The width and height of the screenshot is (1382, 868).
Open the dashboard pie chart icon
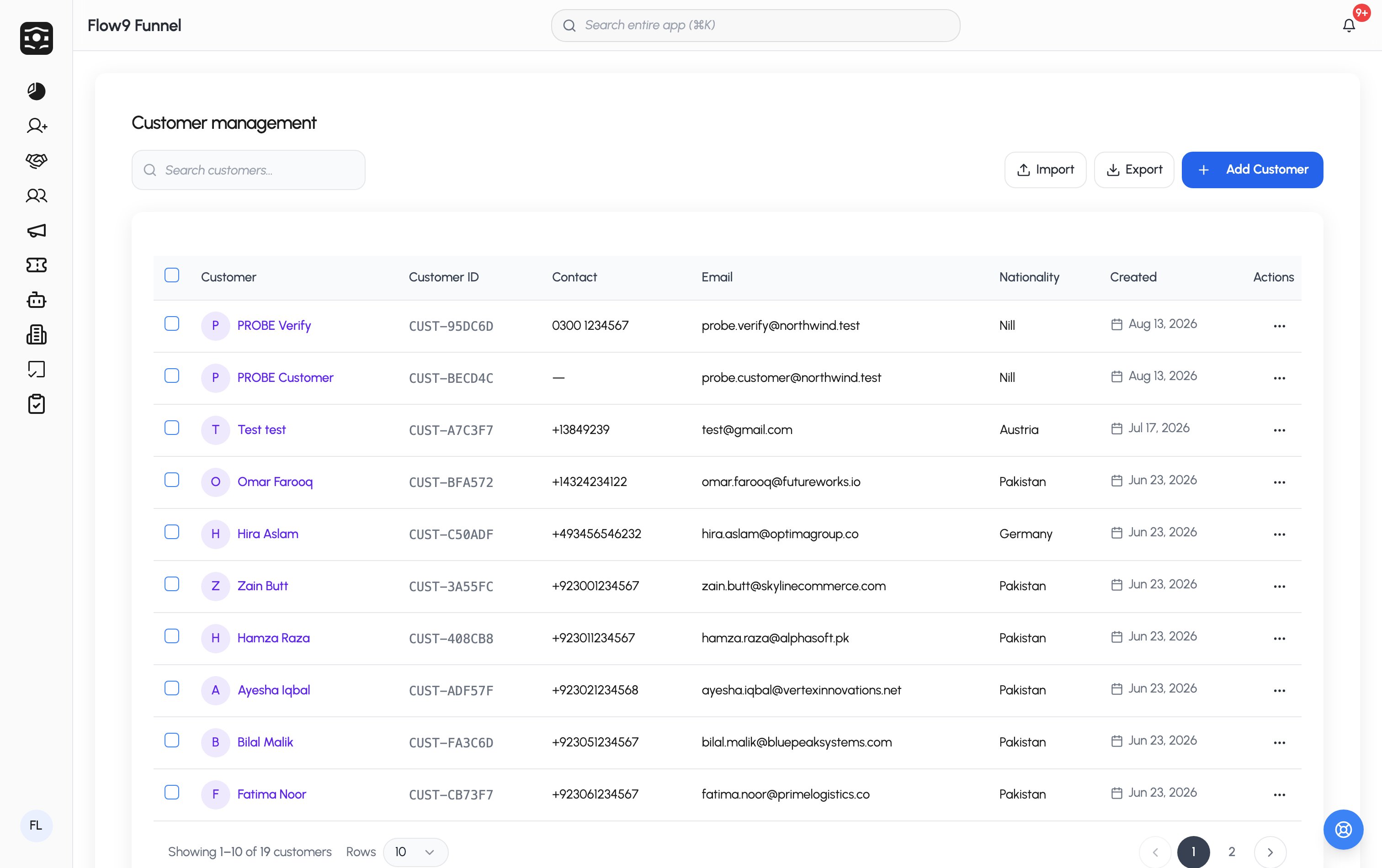(x=36, y=90)
